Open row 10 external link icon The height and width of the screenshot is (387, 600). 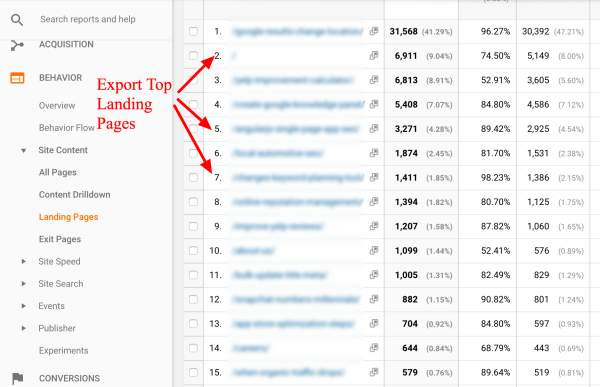coord(374,250)
